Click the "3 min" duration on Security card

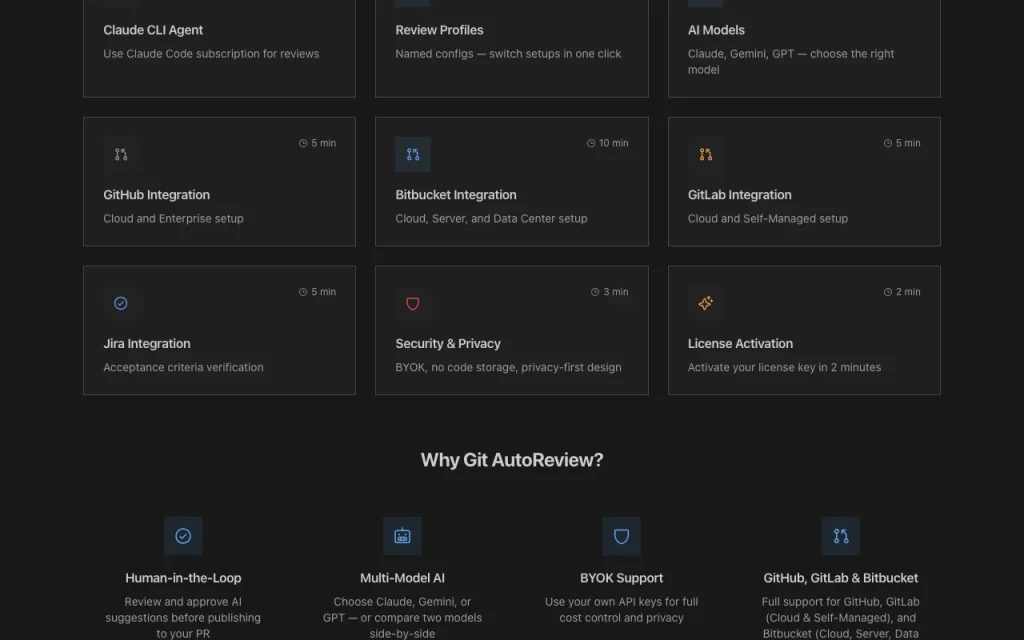pyautogui.click(x=615, y=292)
